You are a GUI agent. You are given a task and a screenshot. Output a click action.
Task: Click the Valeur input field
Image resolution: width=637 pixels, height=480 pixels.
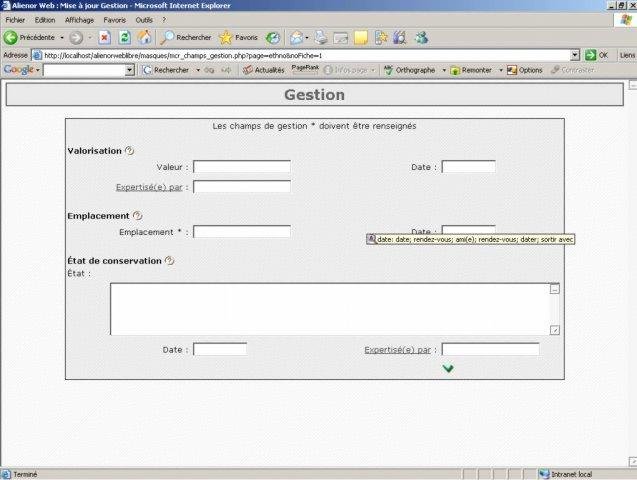coord(242,166)
